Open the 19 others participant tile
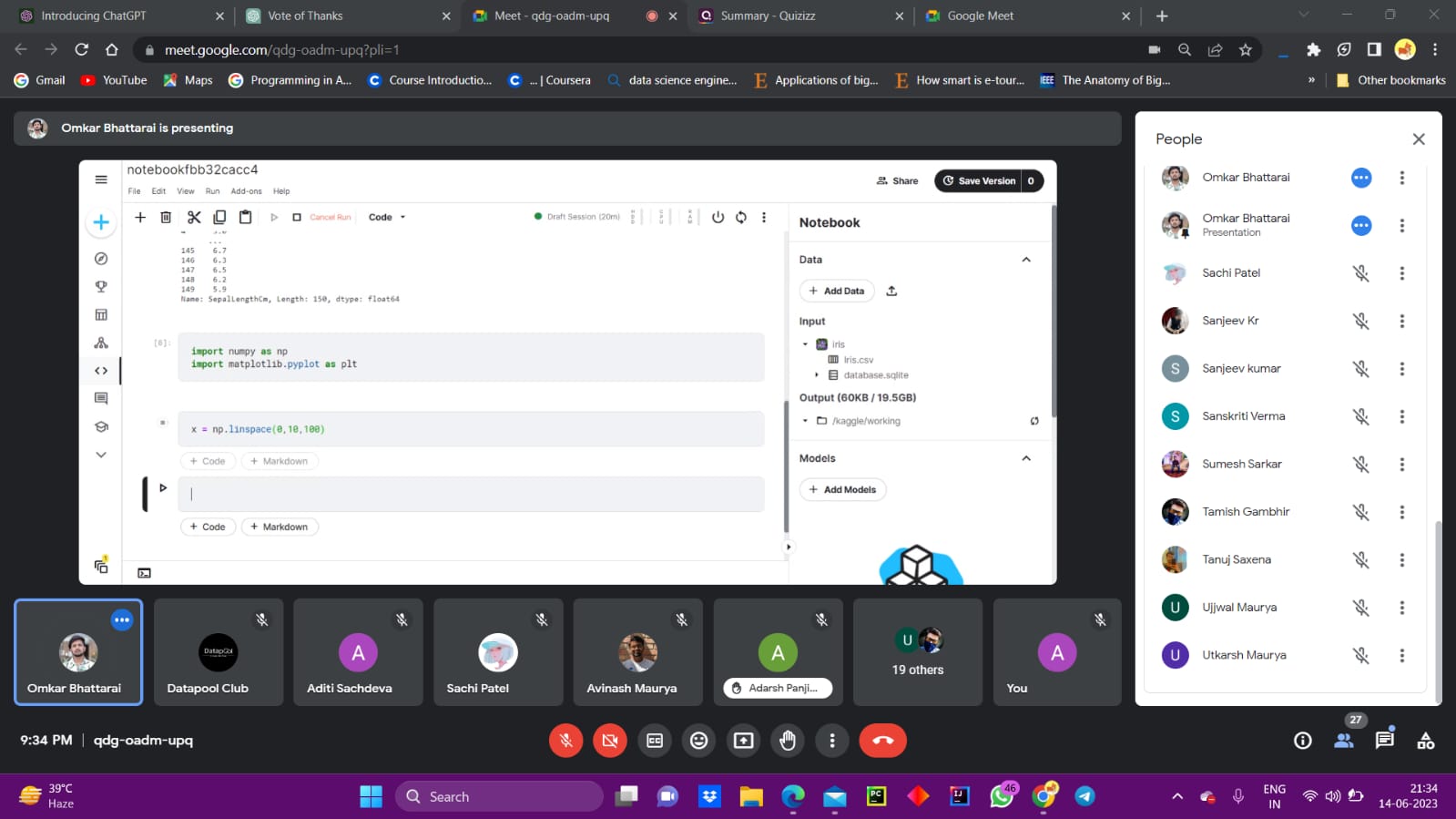Viewport: 1456px width, 819px height. [x=917, y=652]
